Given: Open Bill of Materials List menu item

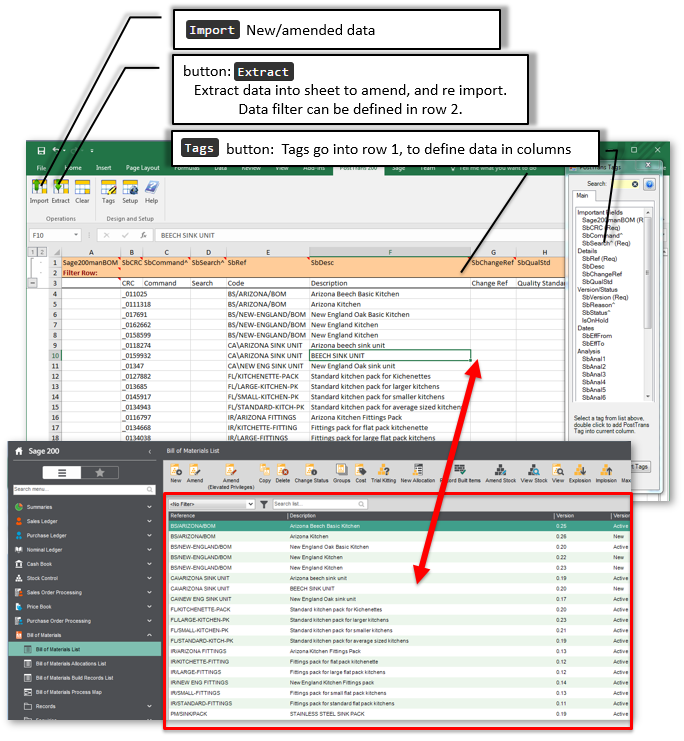Looking at the screenshot, I should [85, 649].
